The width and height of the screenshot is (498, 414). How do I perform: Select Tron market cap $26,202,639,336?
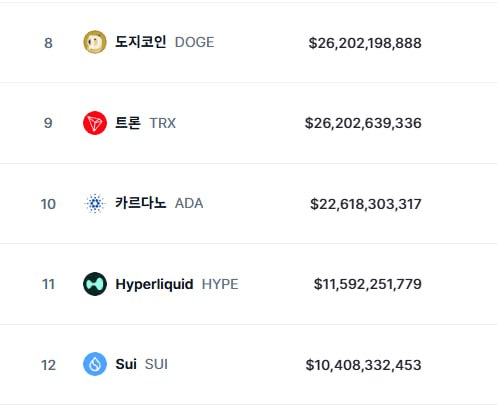pyautogui.click(x=363, y=123)
